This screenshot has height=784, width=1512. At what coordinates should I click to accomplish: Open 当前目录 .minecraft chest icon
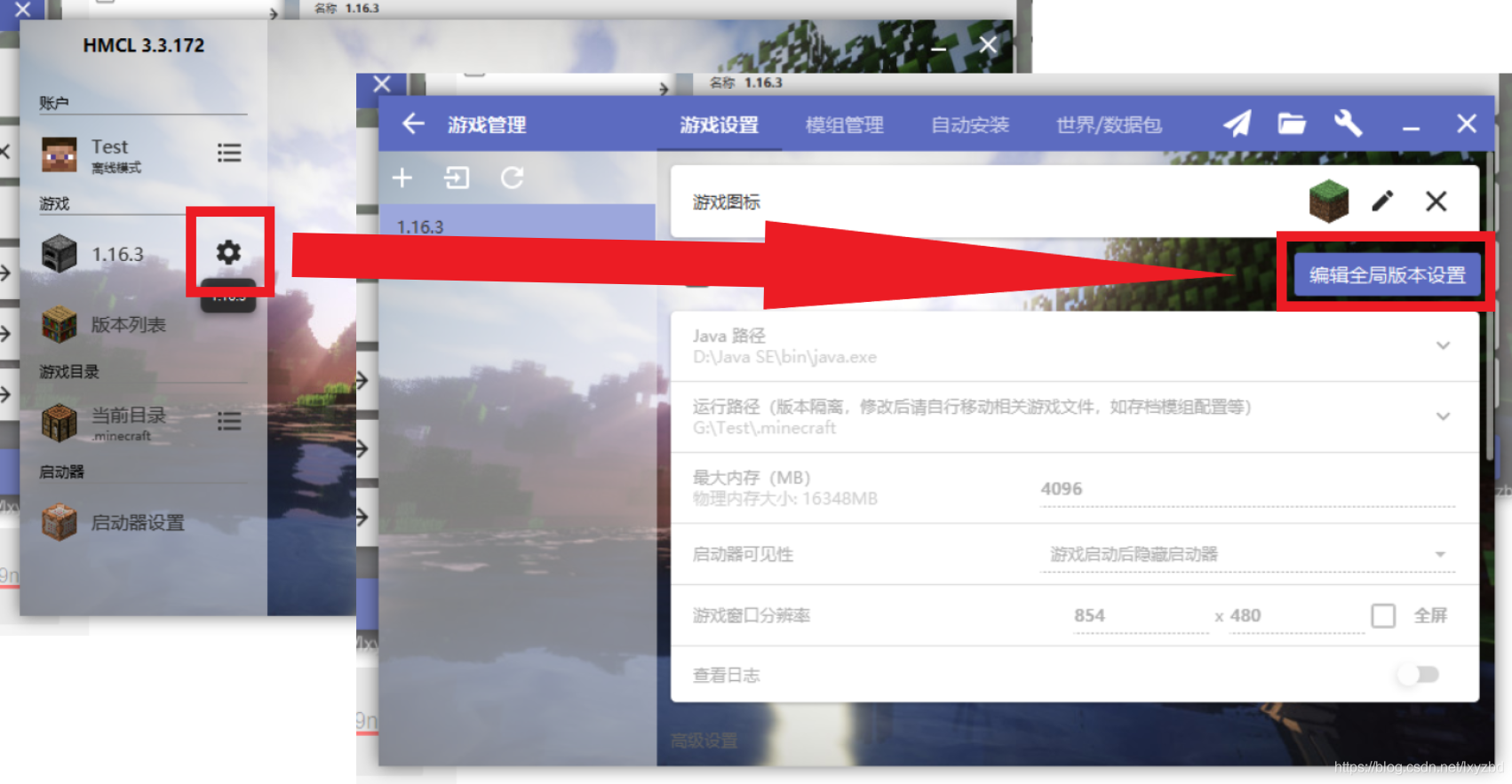pyautogui.click(x=60, y=422)
